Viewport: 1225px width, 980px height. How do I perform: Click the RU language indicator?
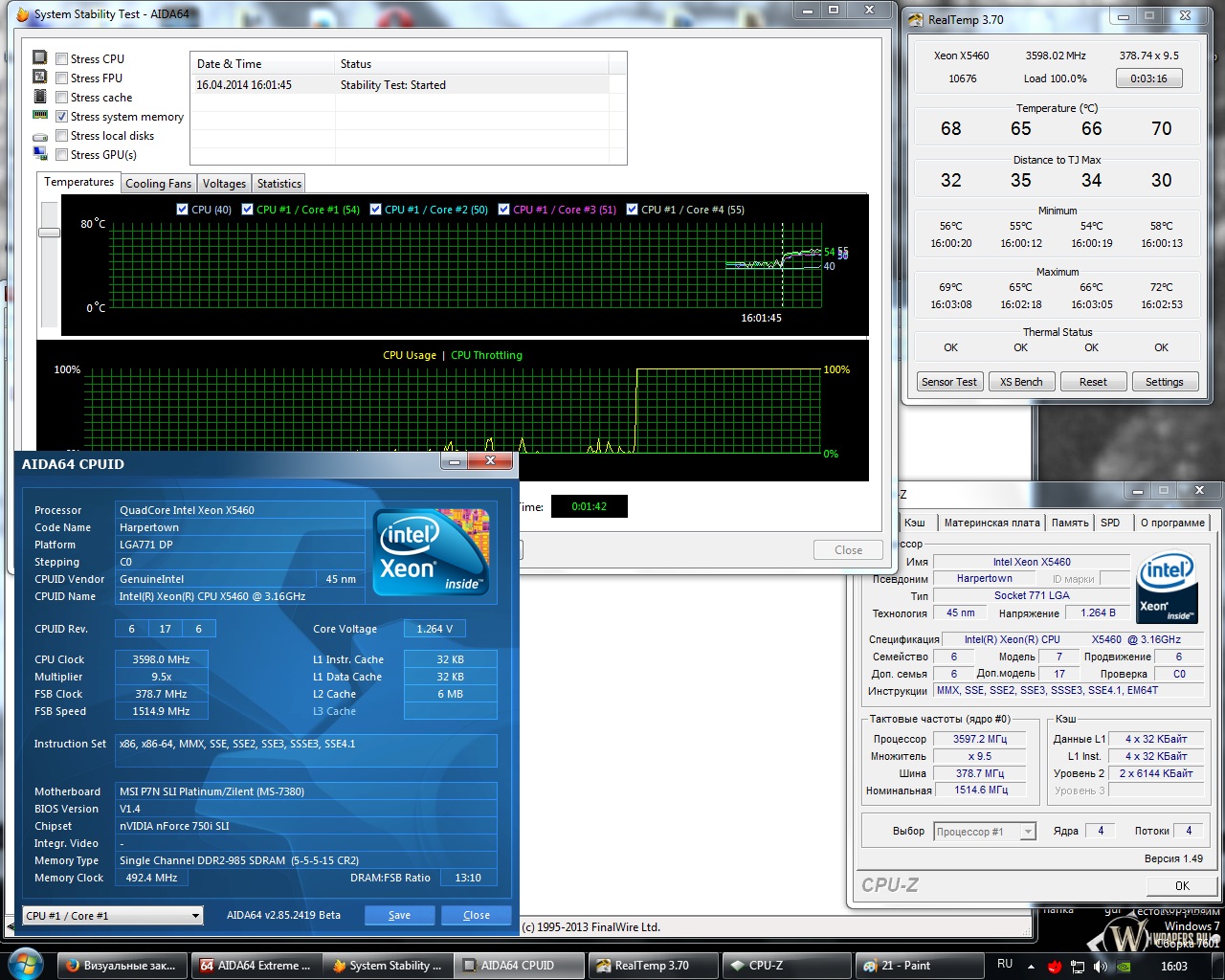pyautogui.click(x=1005, y=965)
